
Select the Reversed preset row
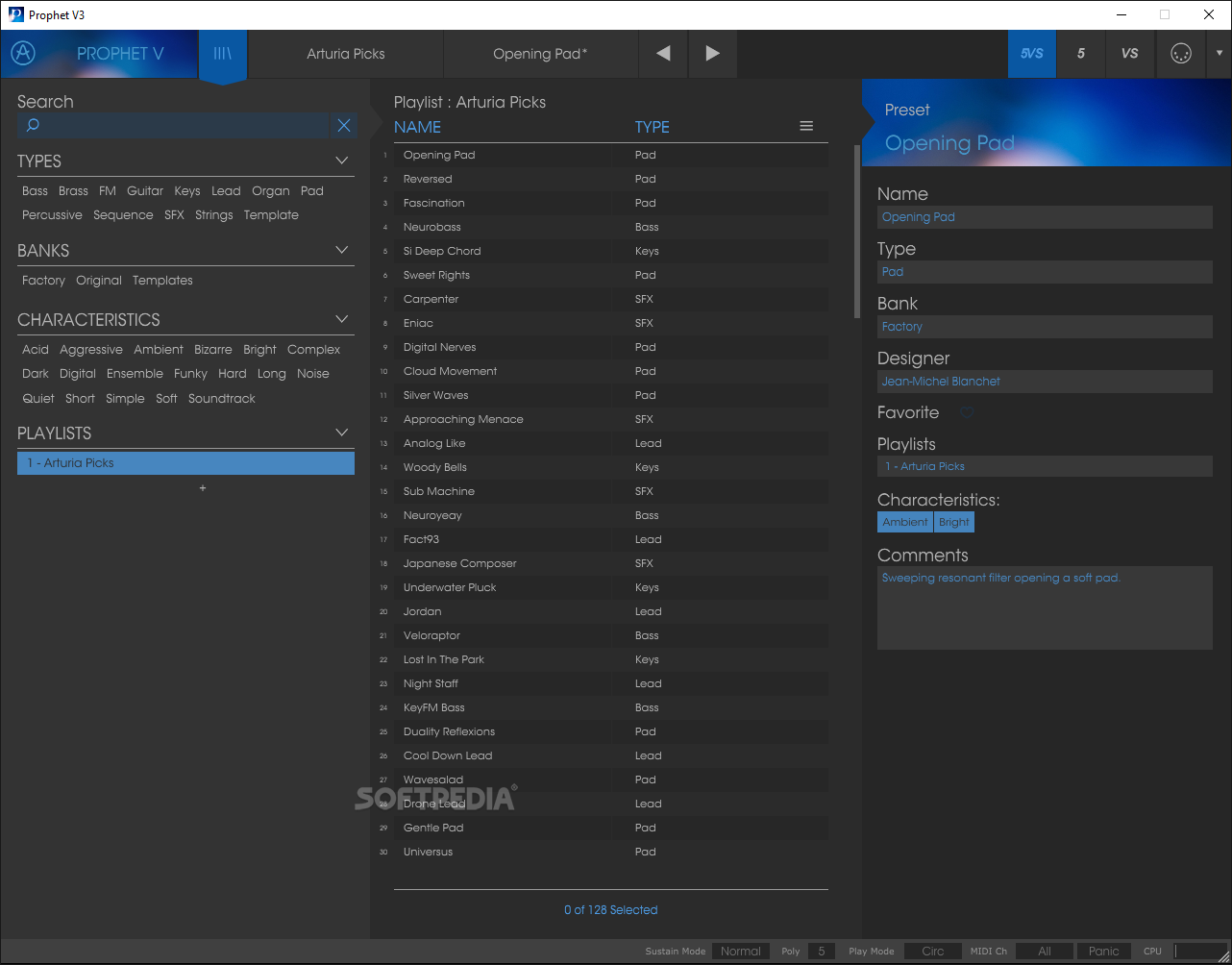610,179
